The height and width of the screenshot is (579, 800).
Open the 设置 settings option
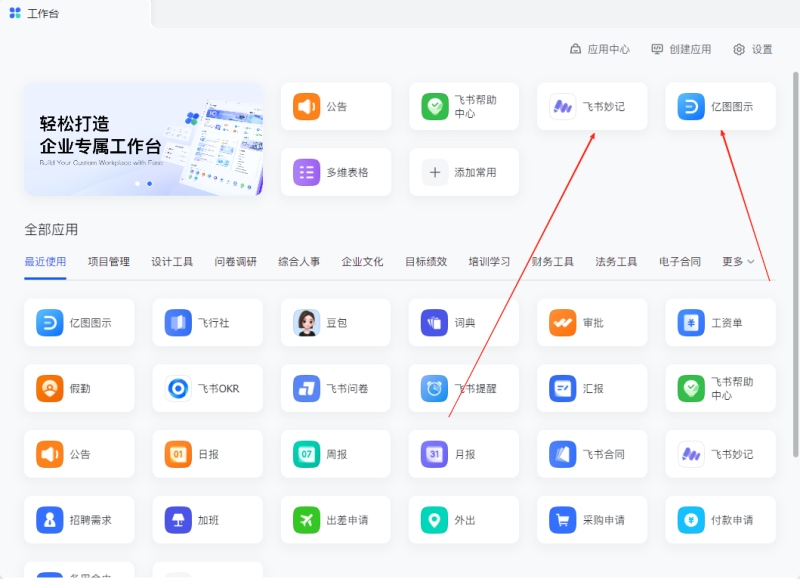(x=755, y=48)
